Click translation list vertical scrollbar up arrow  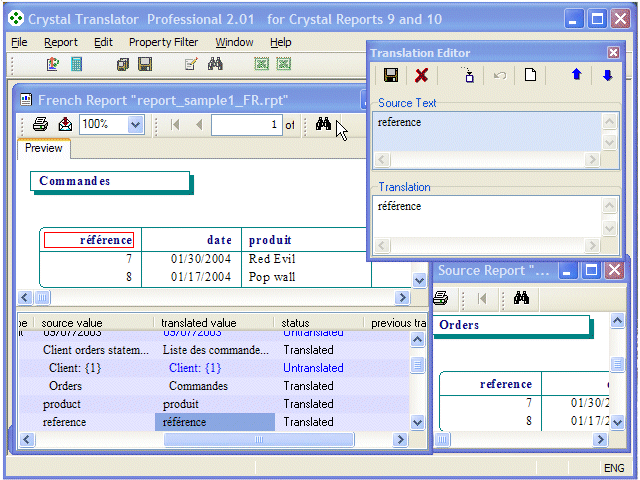click(417, 340)
